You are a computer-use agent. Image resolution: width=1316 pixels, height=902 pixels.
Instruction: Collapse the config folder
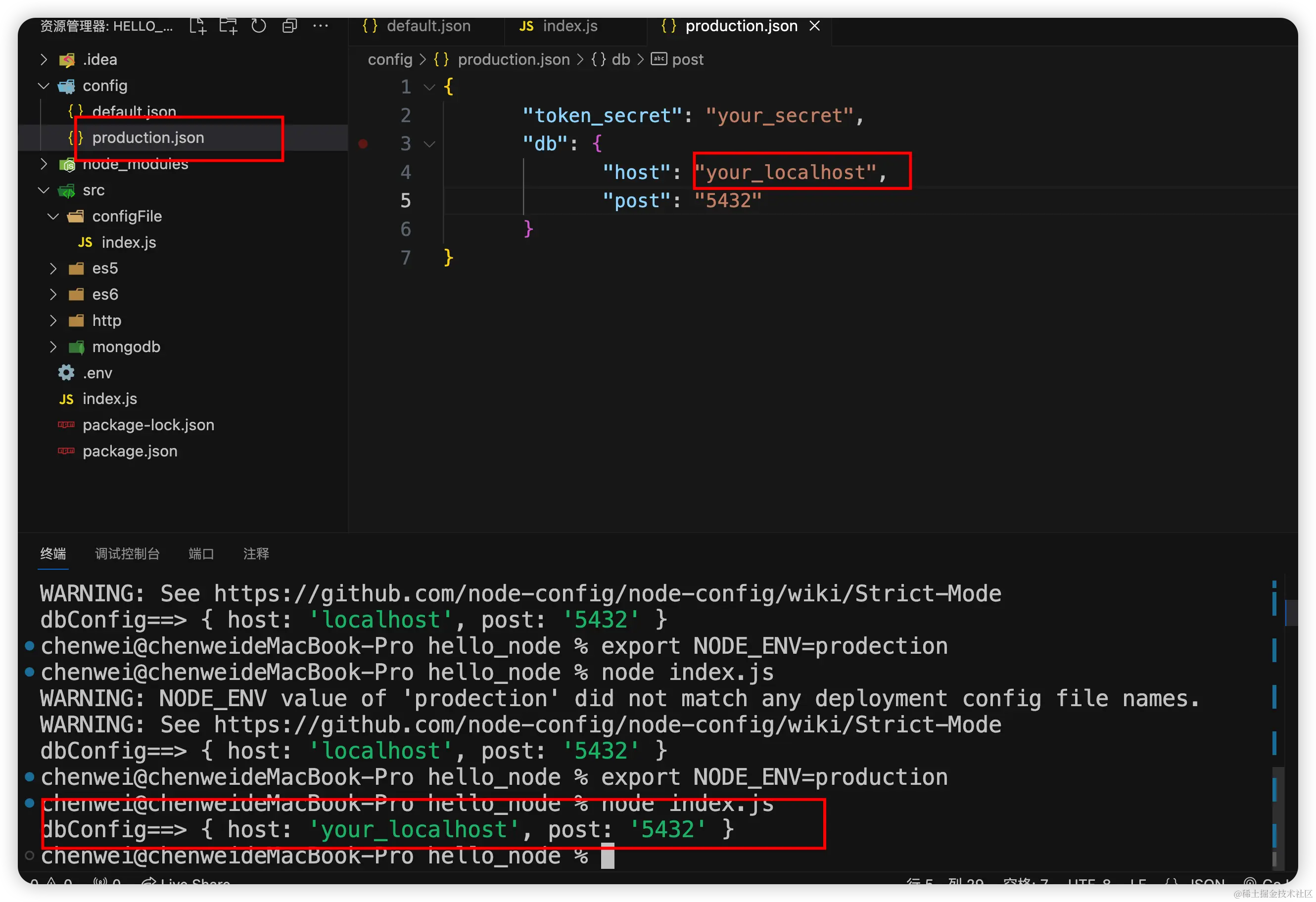(105, 86)
